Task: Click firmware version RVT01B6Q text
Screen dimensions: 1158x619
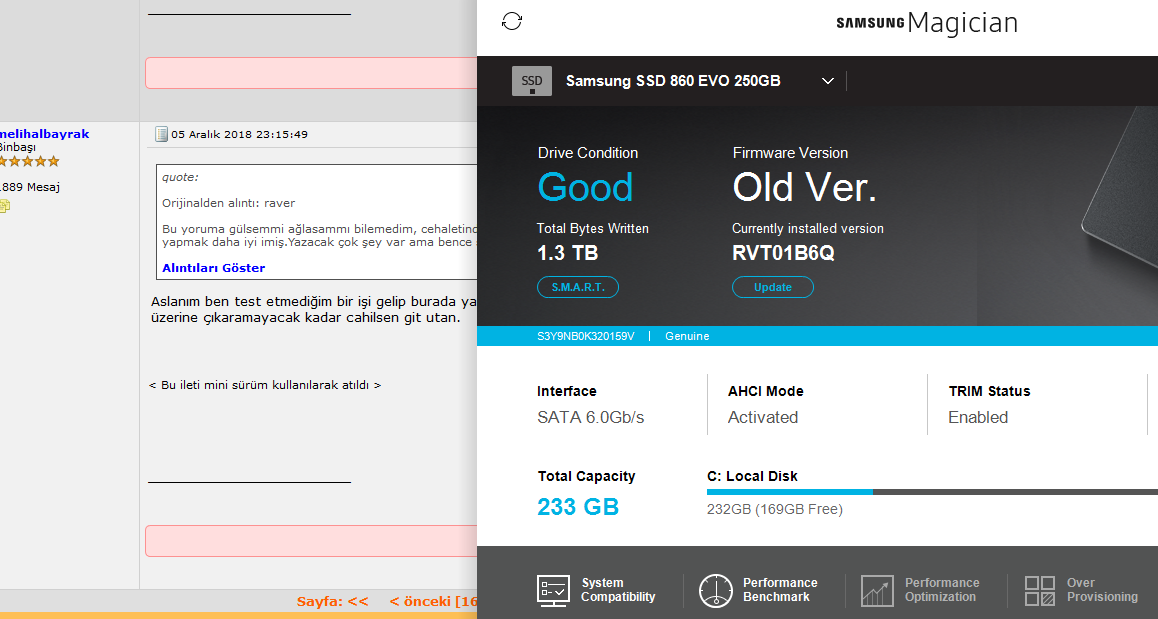Action: tap(783, 253)
